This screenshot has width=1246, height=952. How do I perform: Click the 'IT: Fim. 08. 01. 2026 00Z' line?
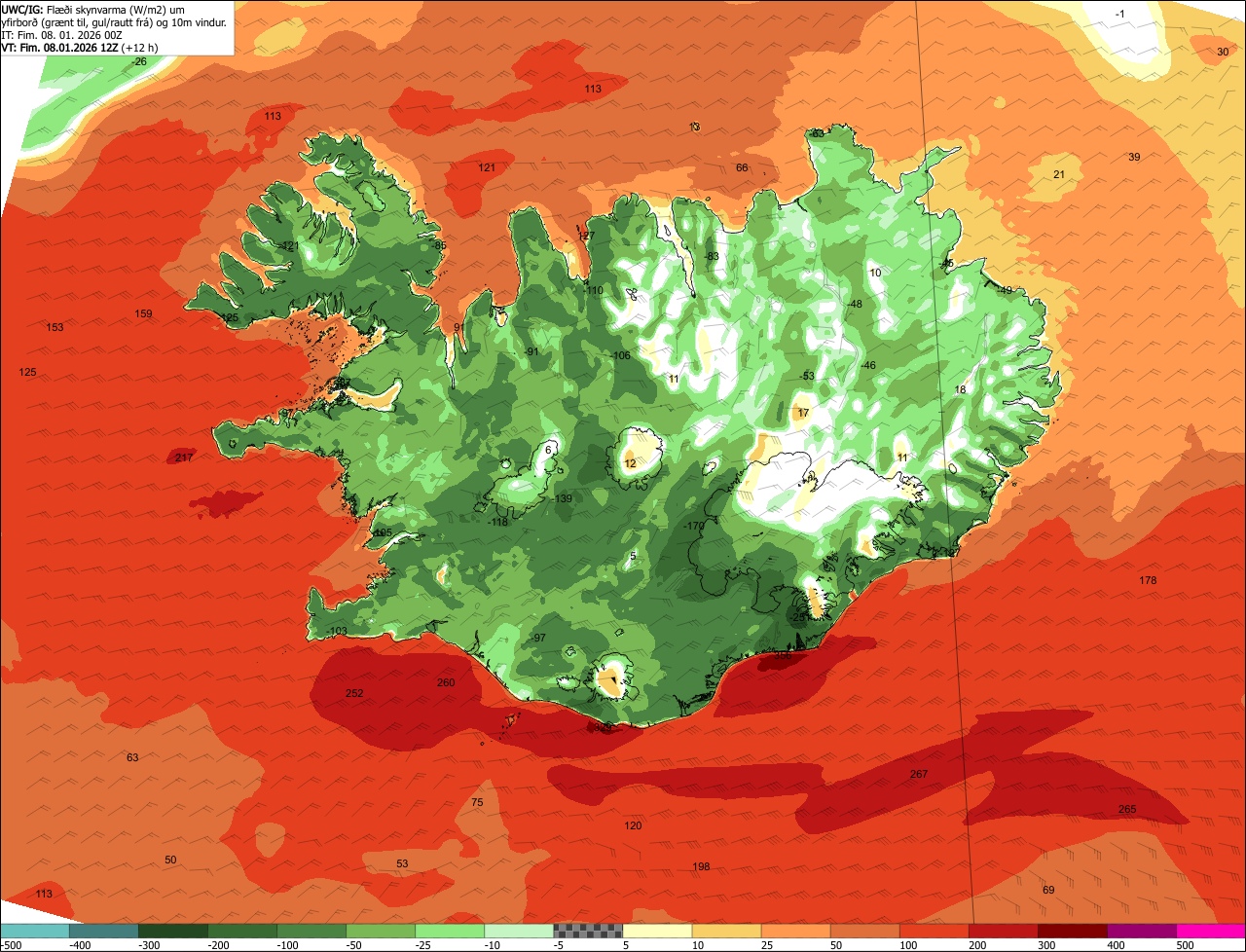(x=61, y=34)
